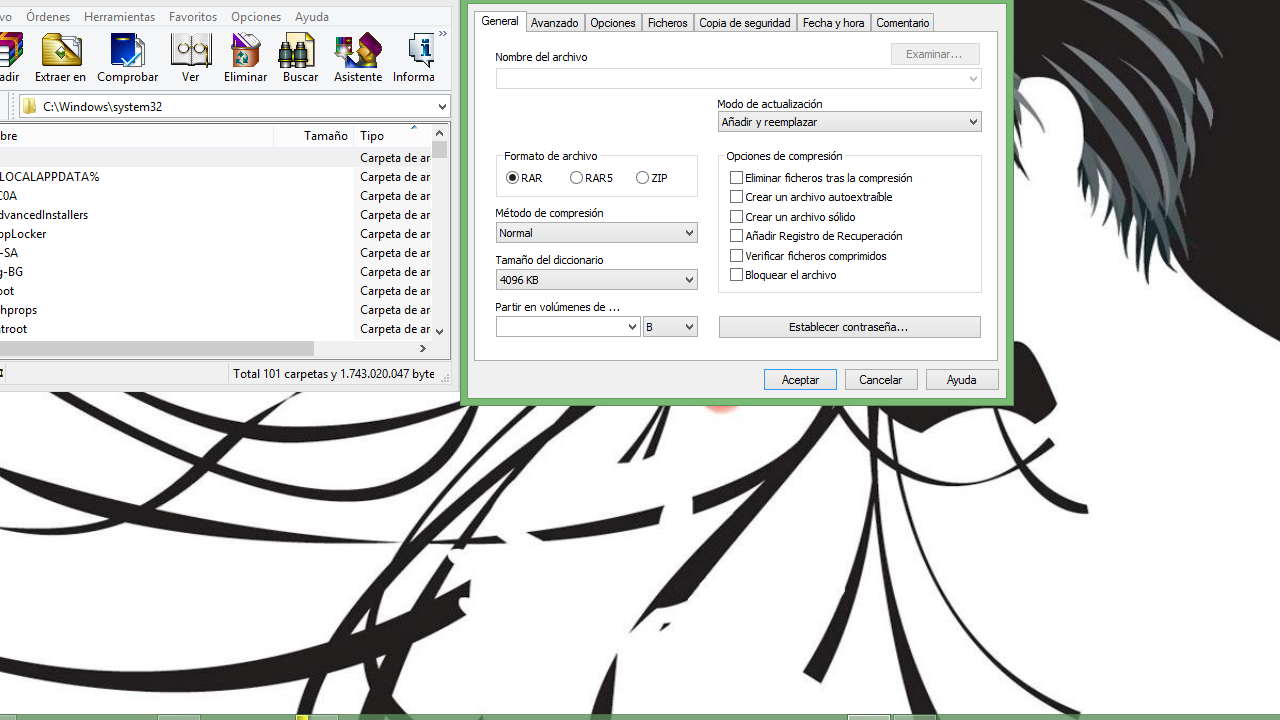Sort file list by Tipo column
1280x720 pixels.
(393, 136)
